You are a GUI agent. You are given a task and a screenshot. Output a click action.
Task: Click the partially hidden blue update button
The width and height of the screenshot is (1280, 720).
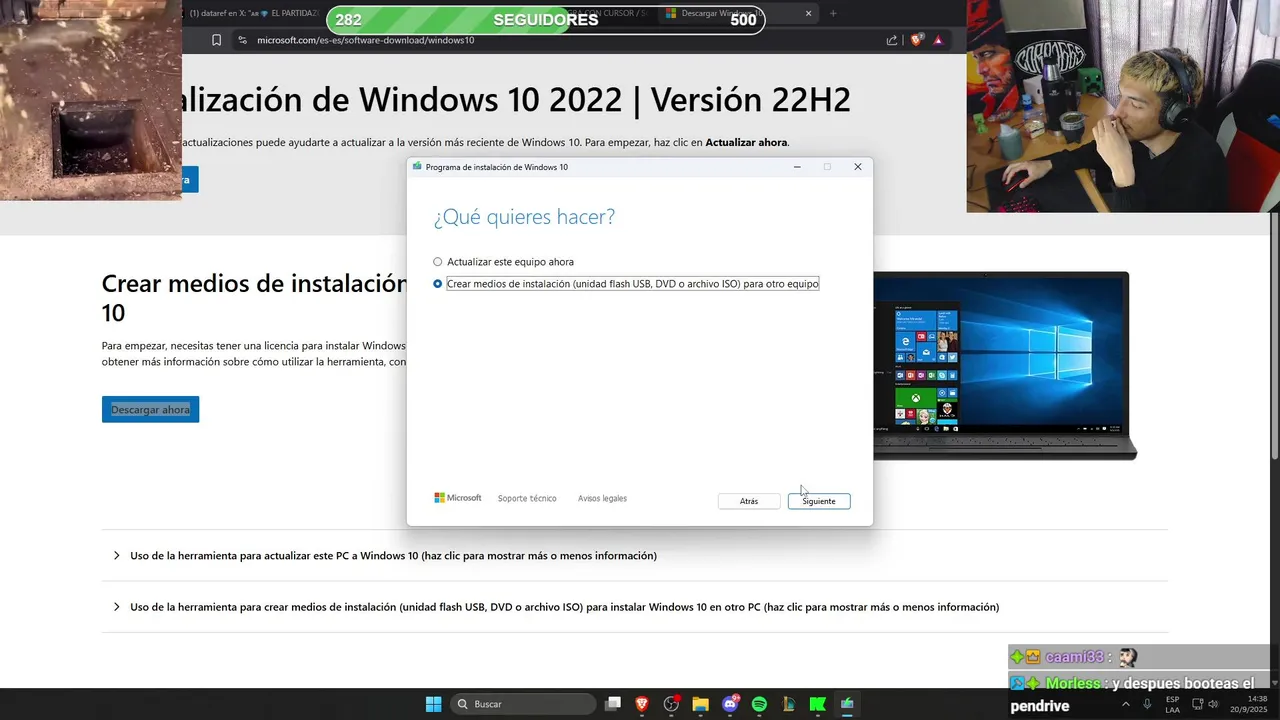point(190,180)
